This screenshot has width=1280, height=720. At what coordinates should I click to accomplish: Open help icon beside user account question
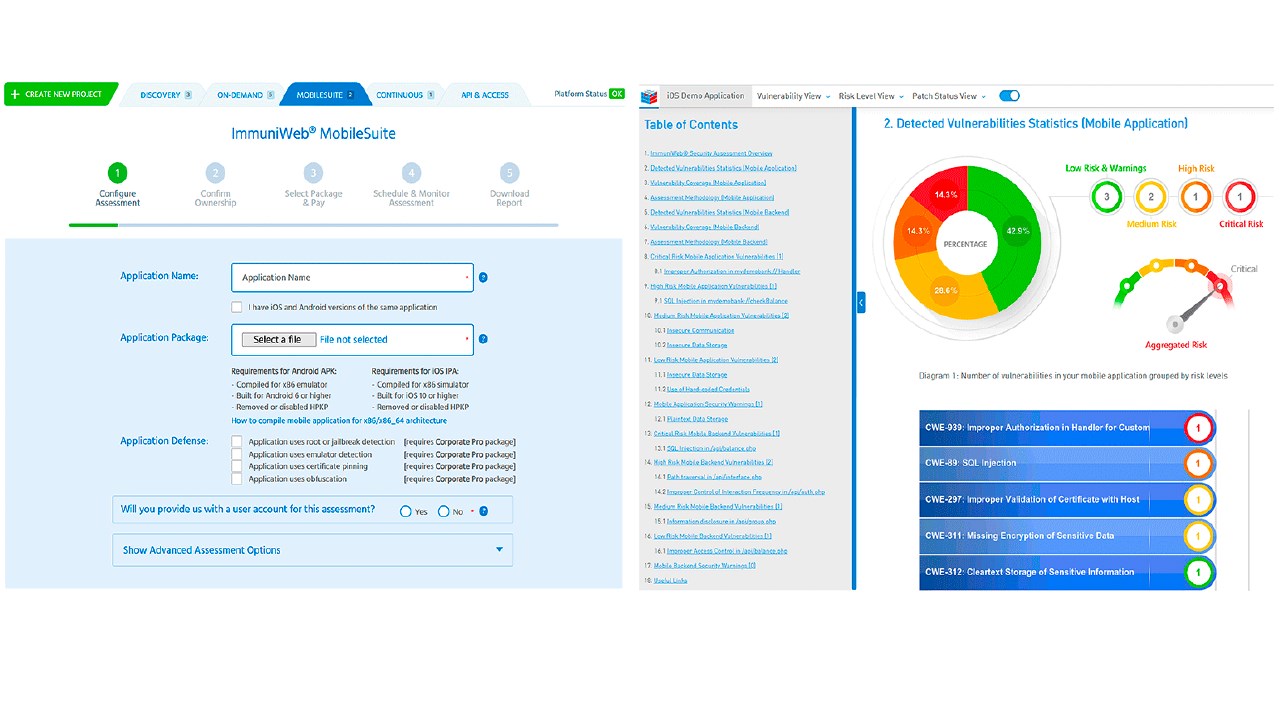(x=483, y=511)
